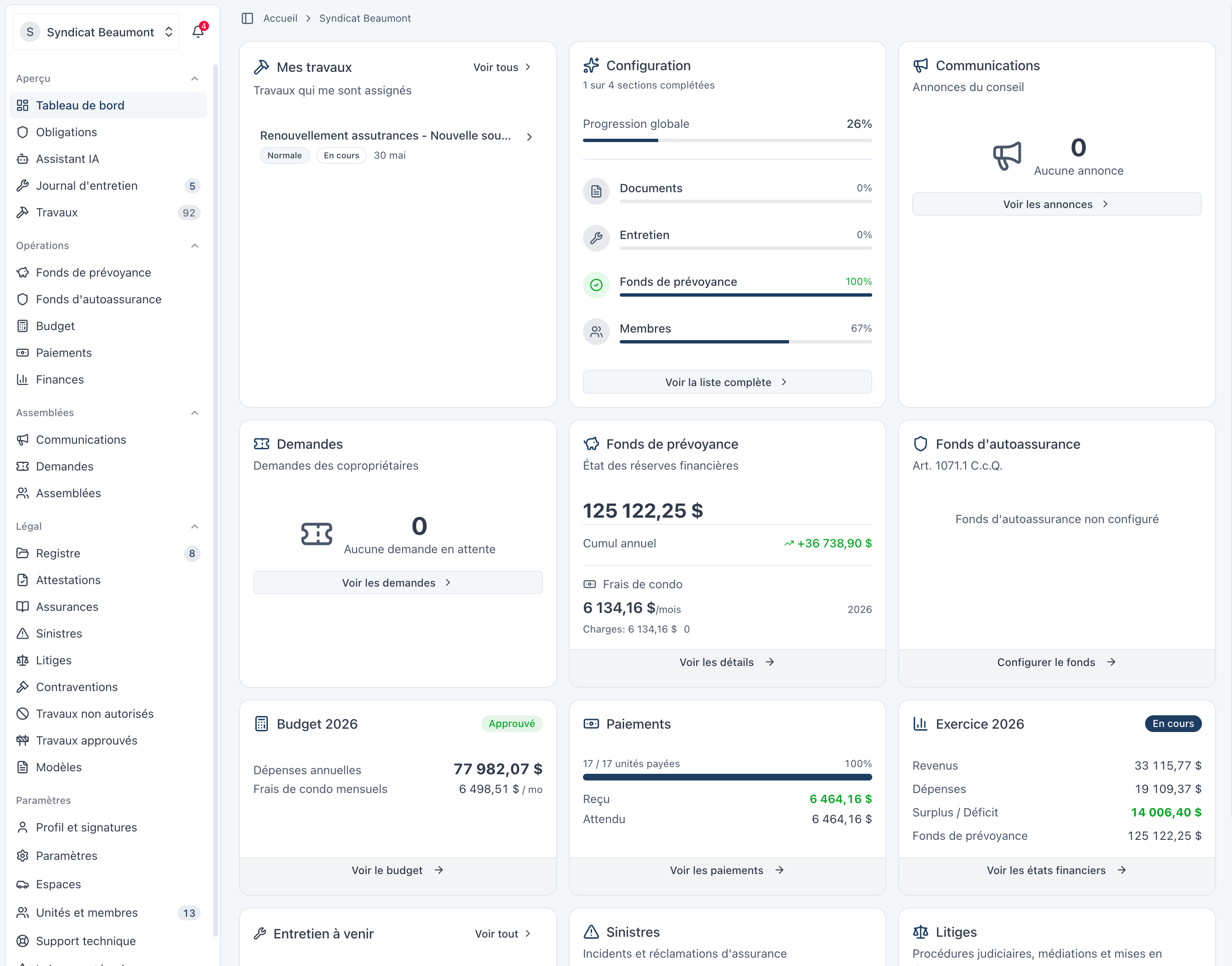Toggle the sidebar panel icon

[x=247, y=18]
